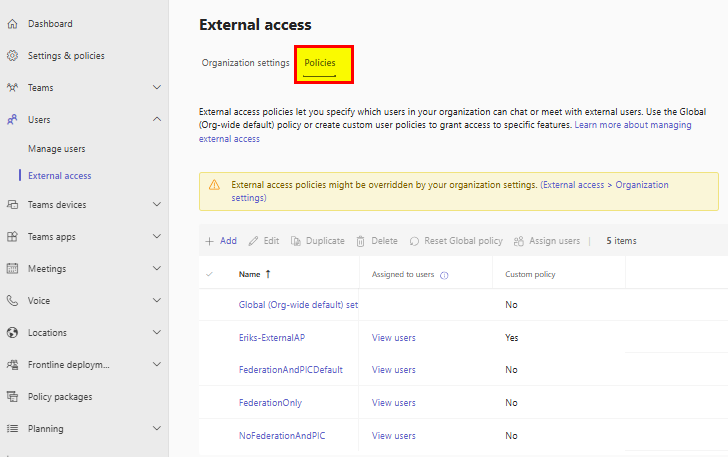728x457 pixels.
Task: Open Manage users in the sidebar
Action: (57, 149)
